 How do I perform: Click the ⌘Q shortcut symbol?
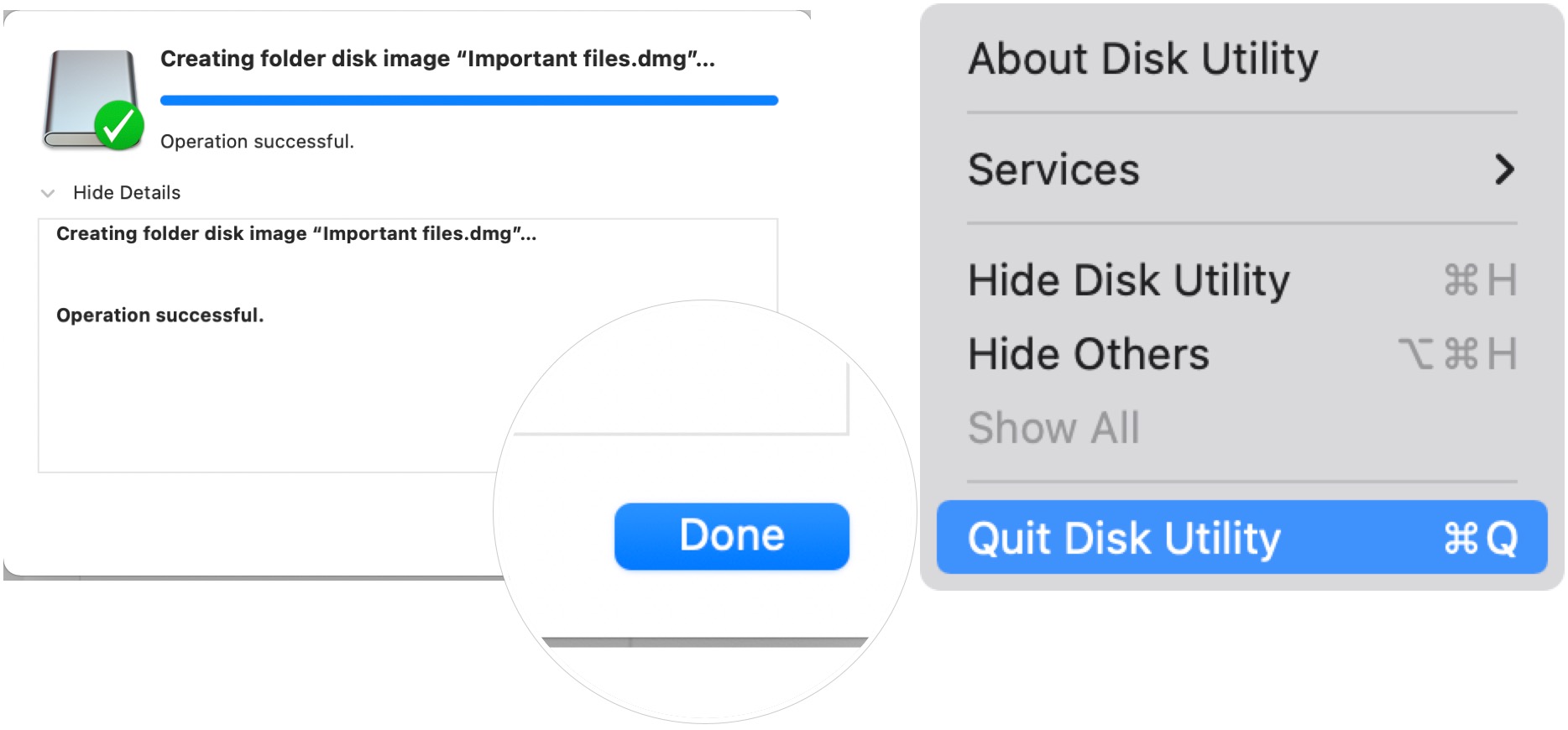[x=1480, y=538]
